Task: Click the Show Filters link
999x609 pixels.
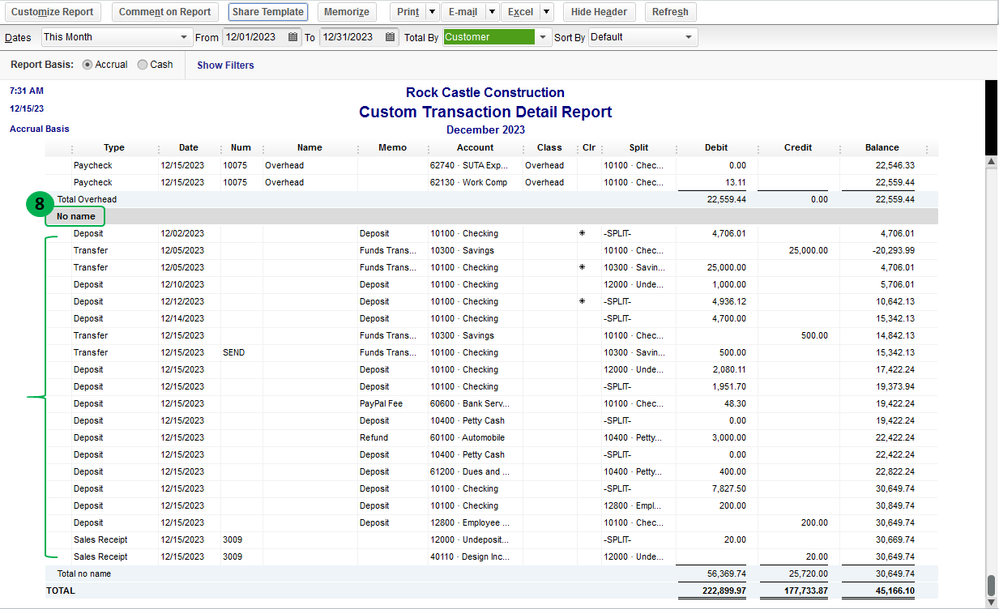Action: coord(225,65)
